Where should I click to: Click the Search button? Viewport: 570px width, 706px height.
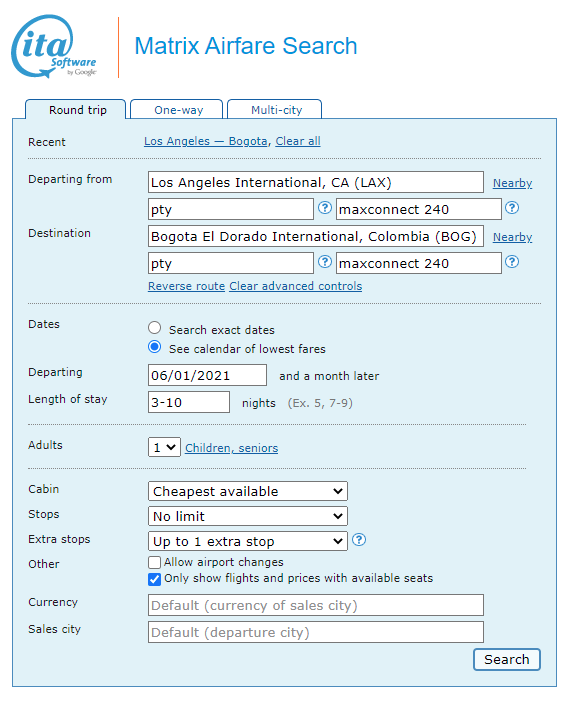coord(507,660)
